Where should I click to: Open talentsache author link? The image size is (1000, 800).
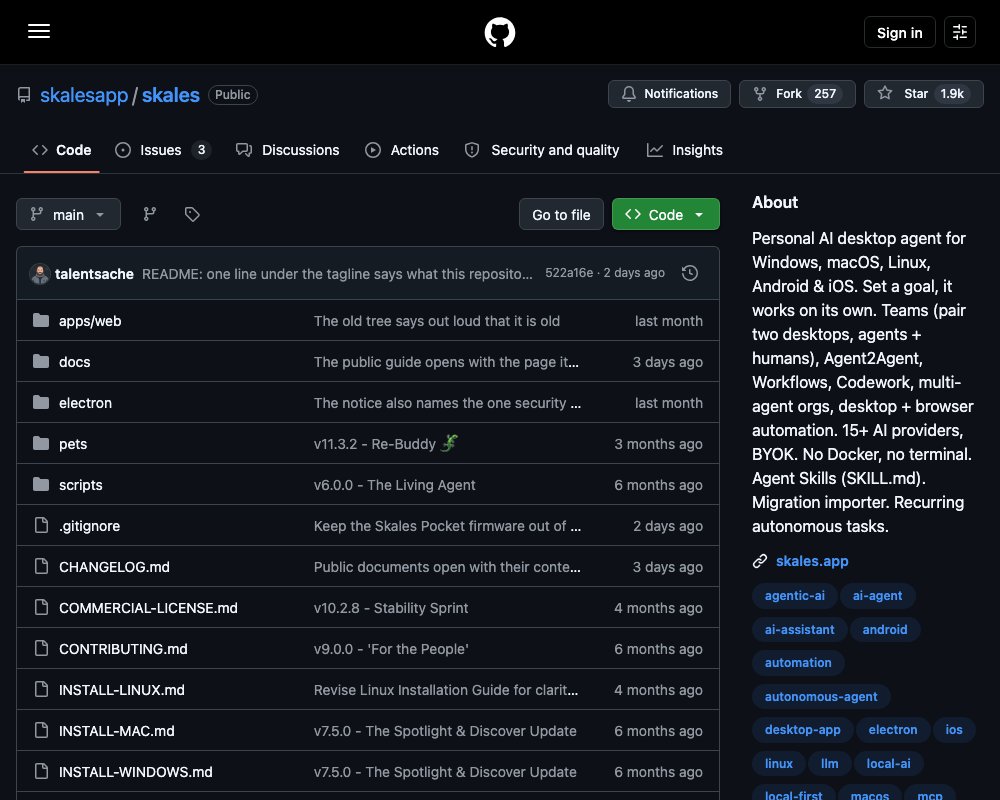click(94, 274)
